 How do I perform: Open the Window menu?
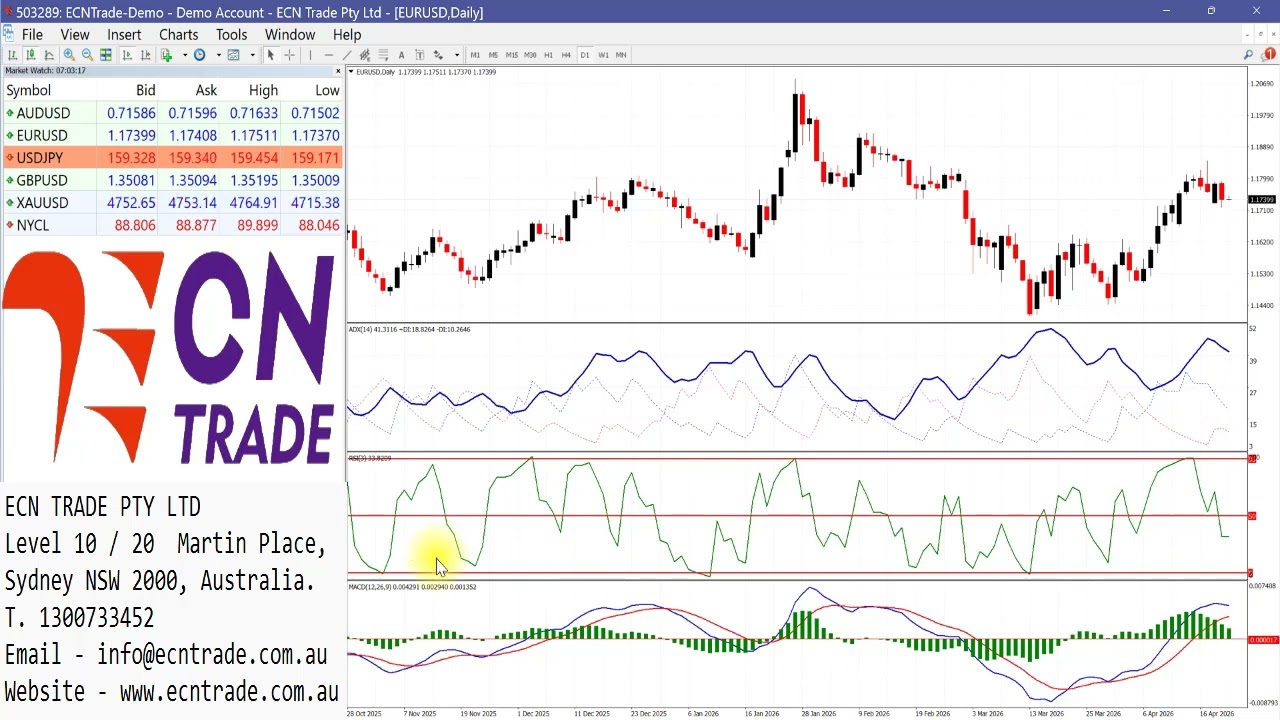(x=290, y=34)
